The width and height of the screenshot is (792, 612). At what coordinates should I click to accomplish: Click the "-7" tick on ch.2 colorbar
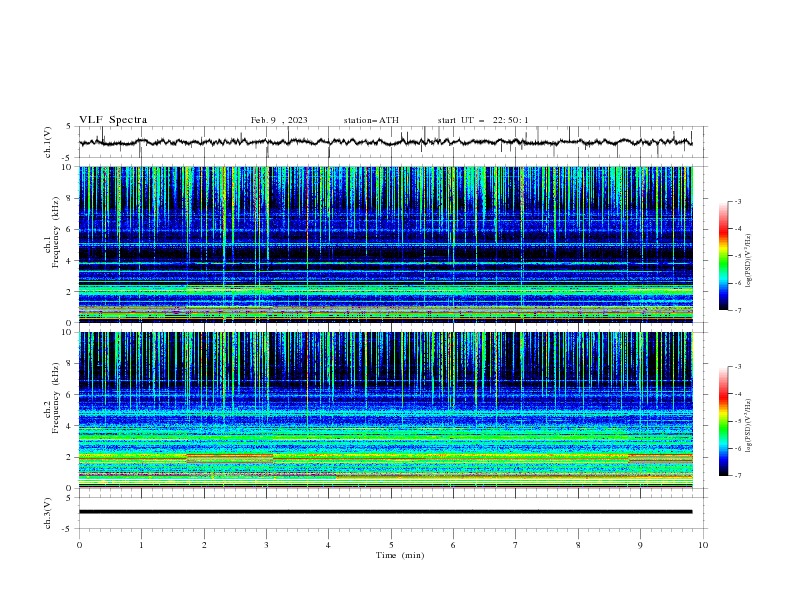pyautogui.click(x=737, y=475)
